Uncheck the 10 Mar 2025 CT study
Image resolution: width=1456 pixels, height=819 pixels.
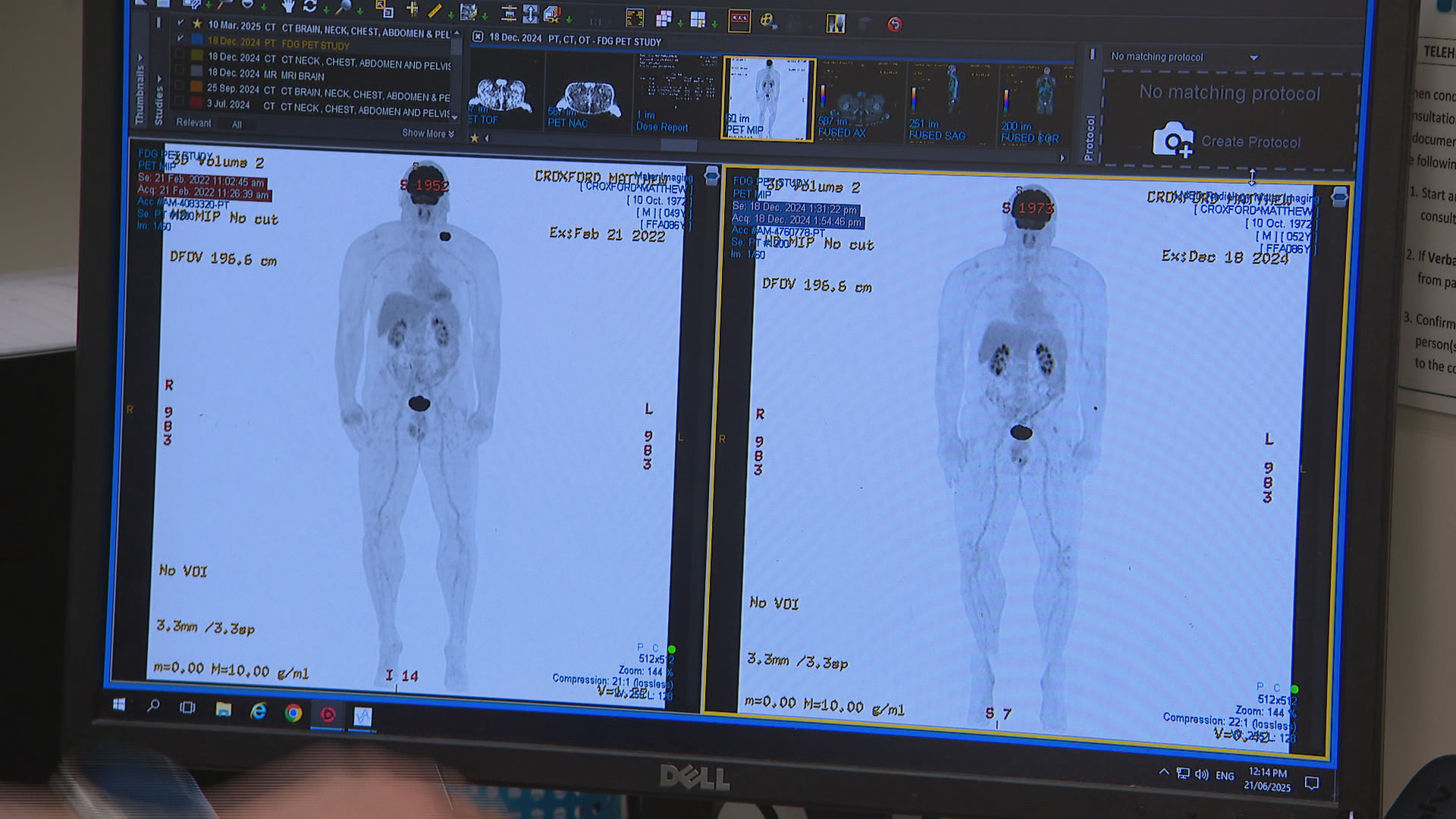(x=180, y=23)
